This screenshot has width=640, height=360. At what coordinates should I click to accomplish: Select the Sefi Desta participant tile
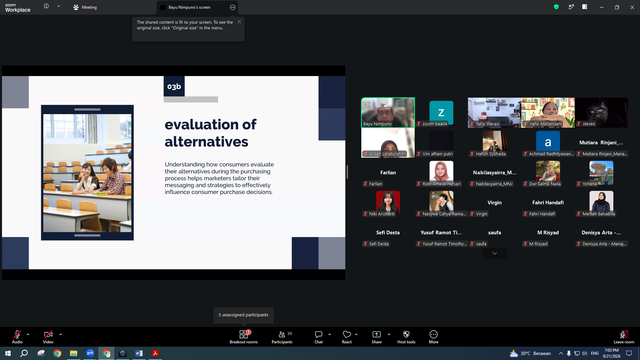click(x=388, y=233)
